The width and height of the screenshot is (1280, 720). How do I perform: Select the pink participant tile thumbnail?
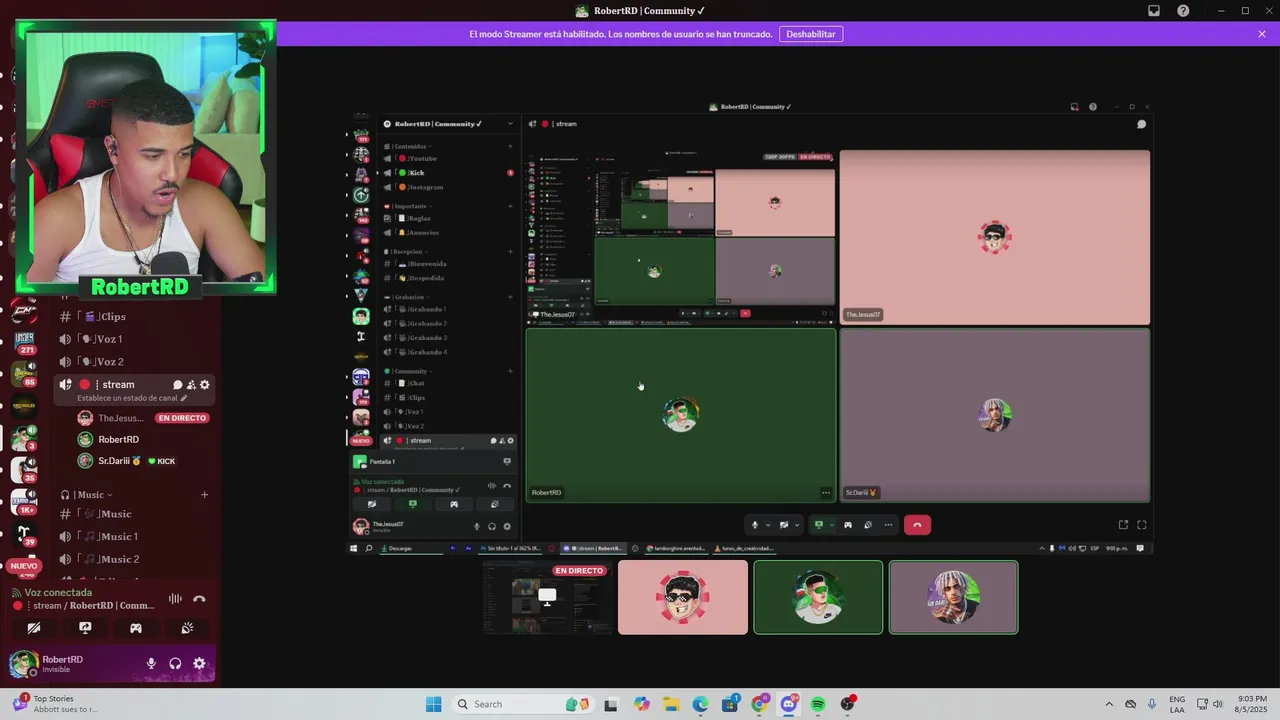(x=683, y=597)
